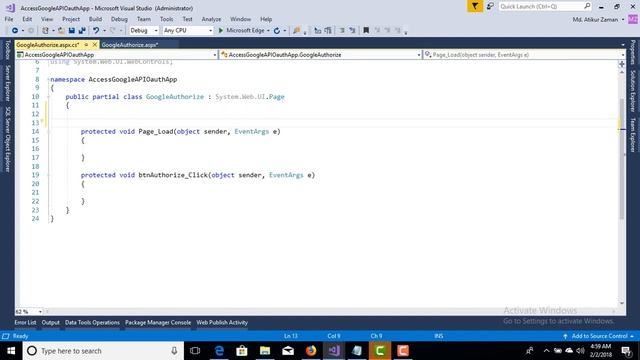
Task: Open Firefox from the taskbar
Action: coord(311,351)
